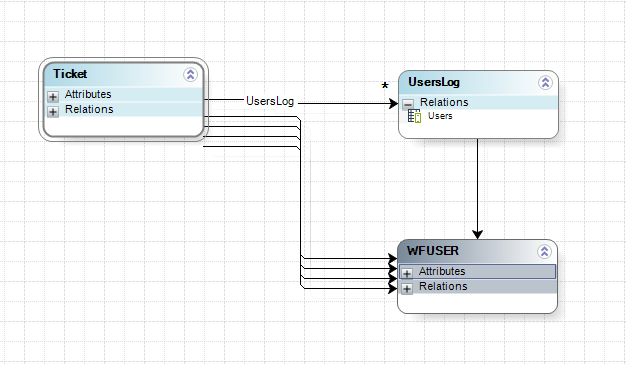Select the asterisk multiplicity marker near UsersLog

385,86
